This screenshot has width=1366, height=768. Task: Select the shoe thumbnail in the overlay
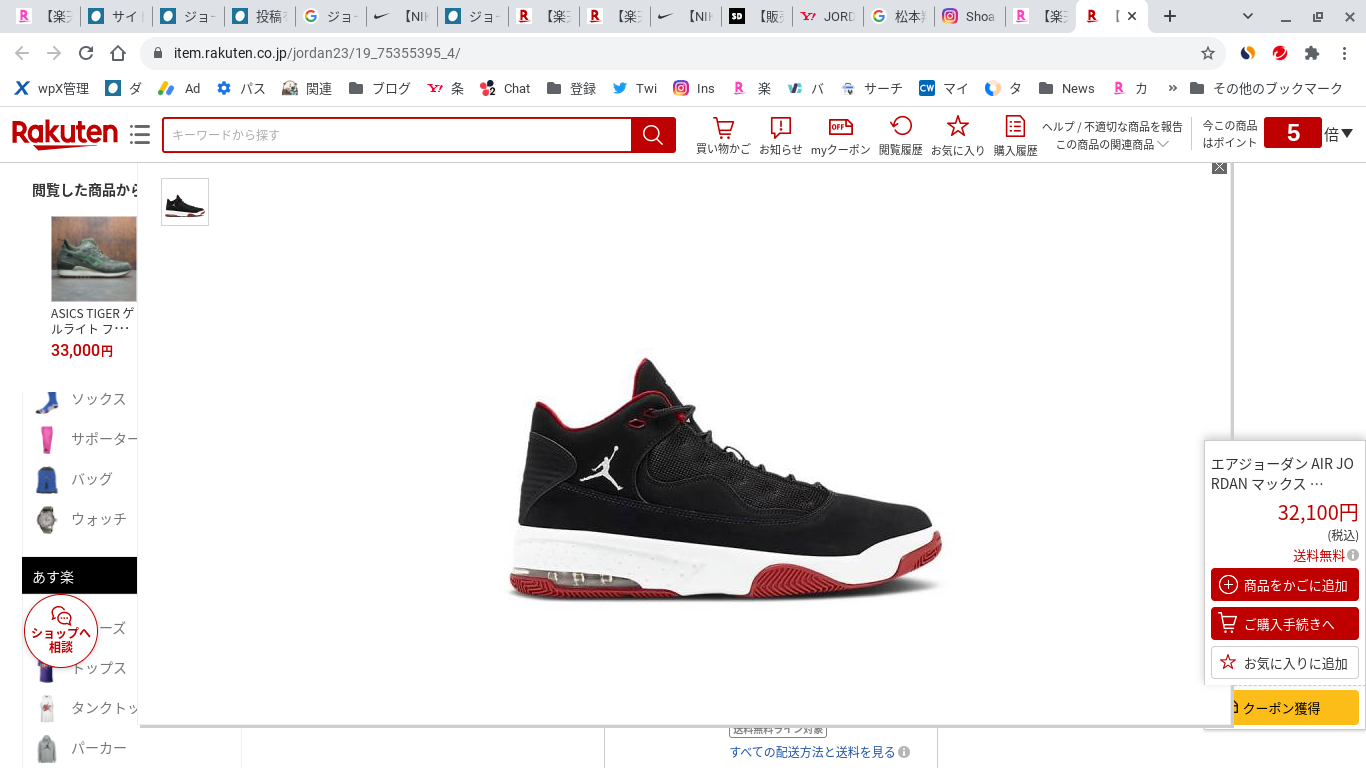click(185, 202)
